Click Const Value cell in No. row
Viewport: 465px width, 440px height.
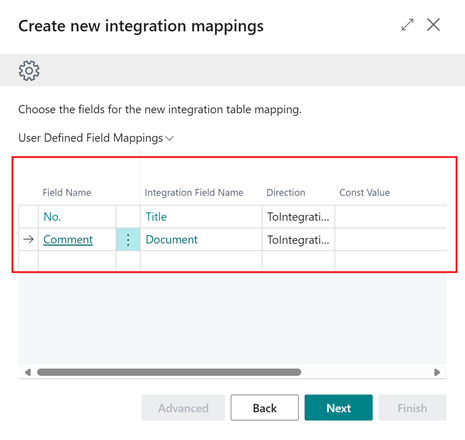pyautogui.click(x=391, y=217)
